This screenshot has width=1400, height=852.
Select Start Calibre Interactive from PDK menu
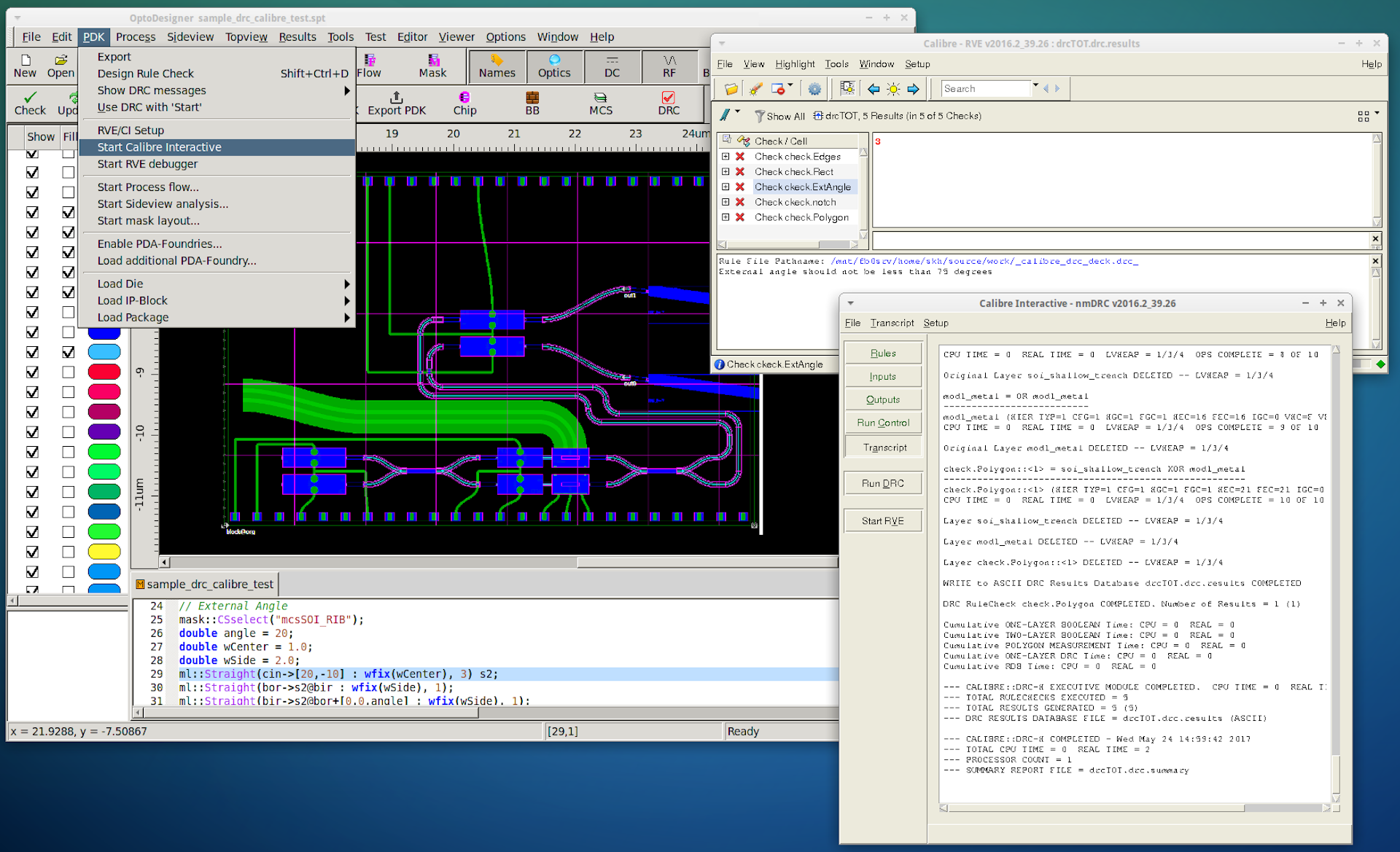(x=159, y=147)
